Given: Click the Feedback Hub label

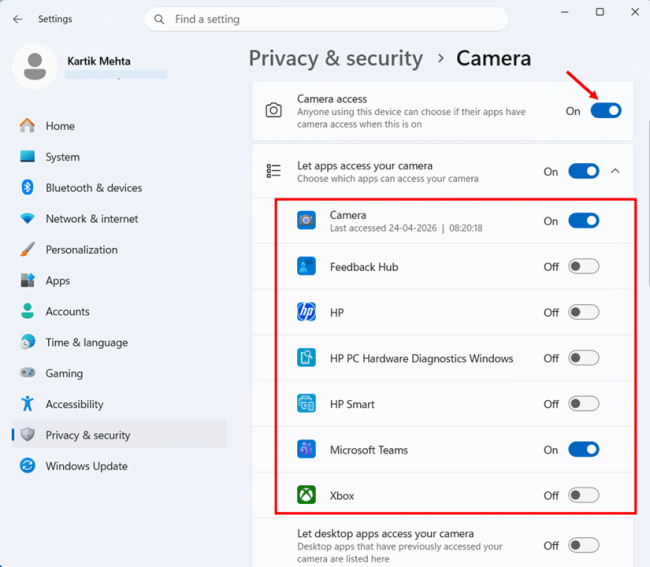Looking at the screenshot, I should coord(364,267).
